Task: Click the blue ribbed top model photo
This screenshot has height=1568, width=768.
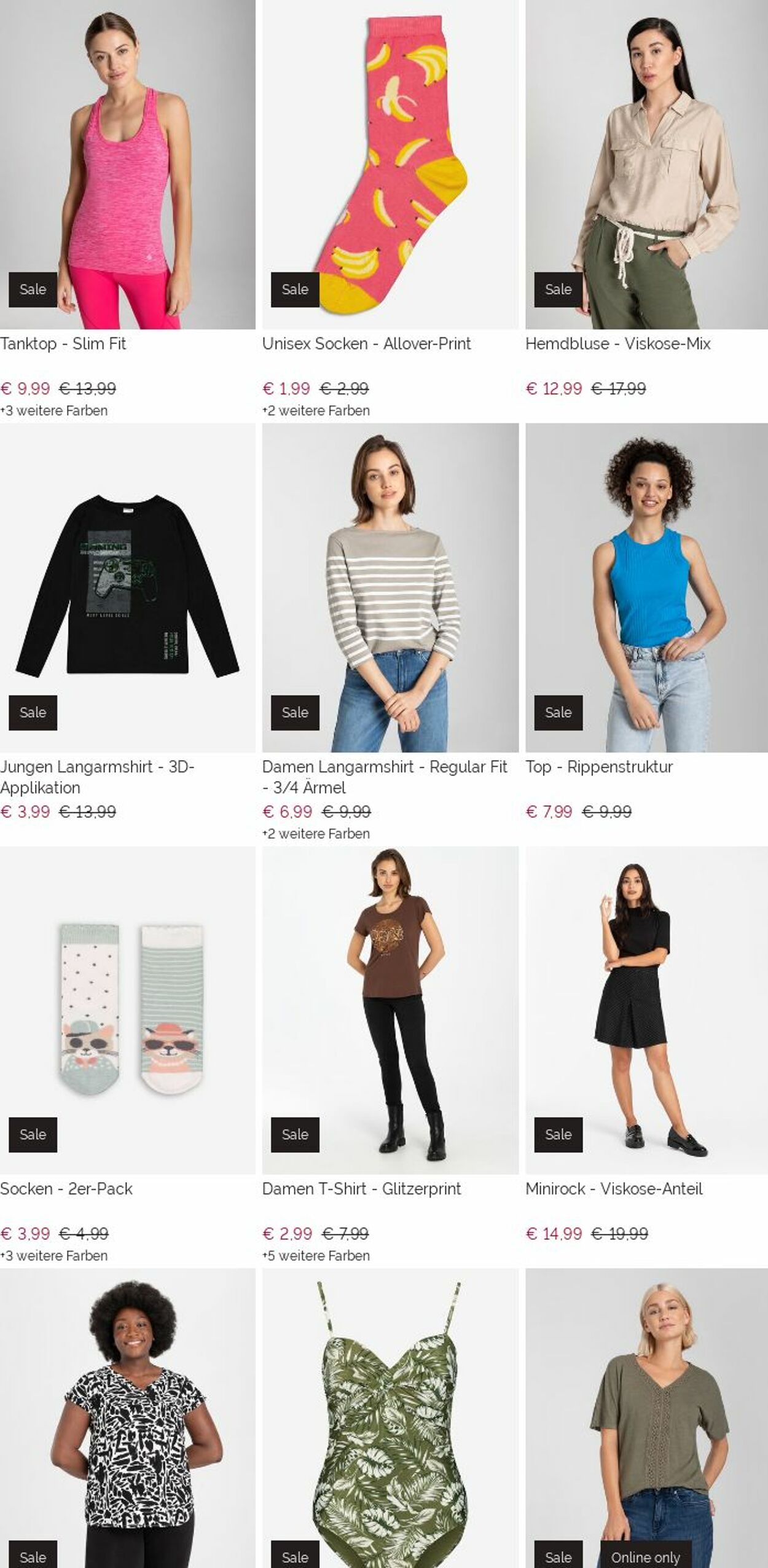Action: (x=645, y=590)
